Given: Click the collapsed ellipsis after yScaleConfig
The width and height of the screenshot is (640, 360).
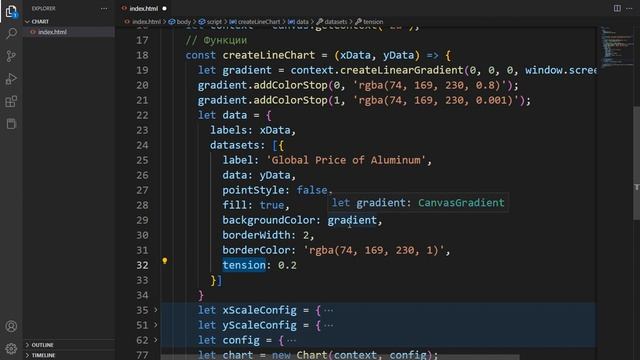Looking at the screenshot, I should pos(329,325).
